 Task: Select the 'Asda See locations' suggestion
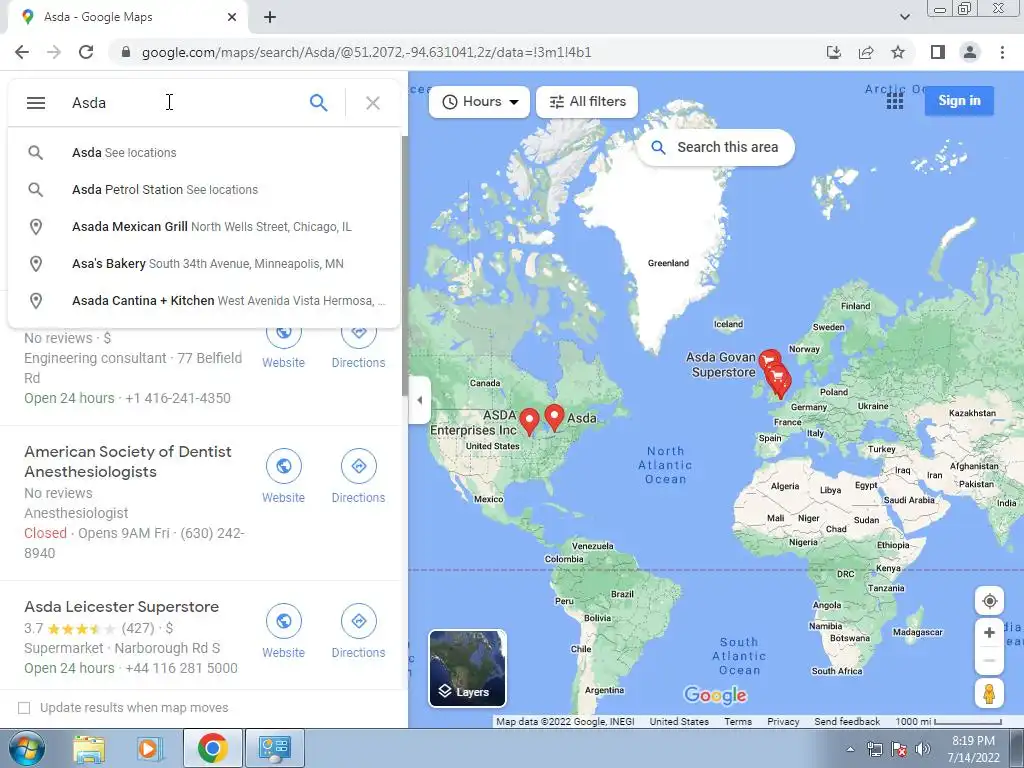[x=204, y=153]
